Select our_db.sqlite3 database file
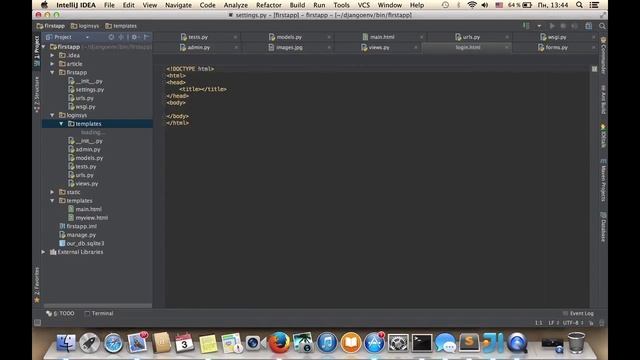The width and height of the screenshot is (640, 360). tap(82, 243)
